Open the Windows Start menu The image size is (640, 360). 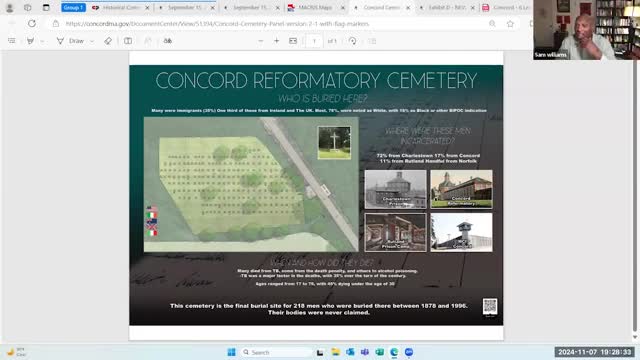231,352
